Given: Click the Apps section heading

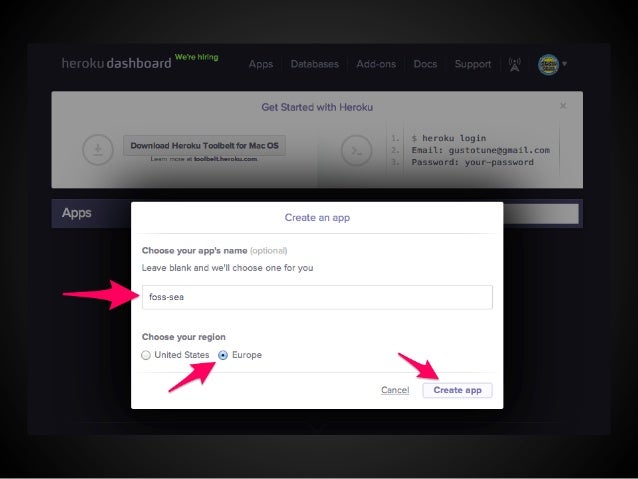Looking at the screenshot, I should coord(76,213).
